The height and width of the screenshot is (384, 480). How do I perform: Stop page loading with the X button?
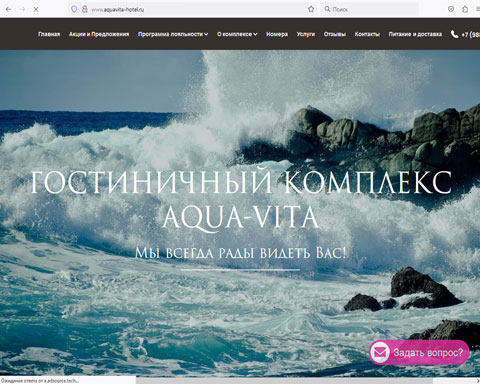[36, 9]
